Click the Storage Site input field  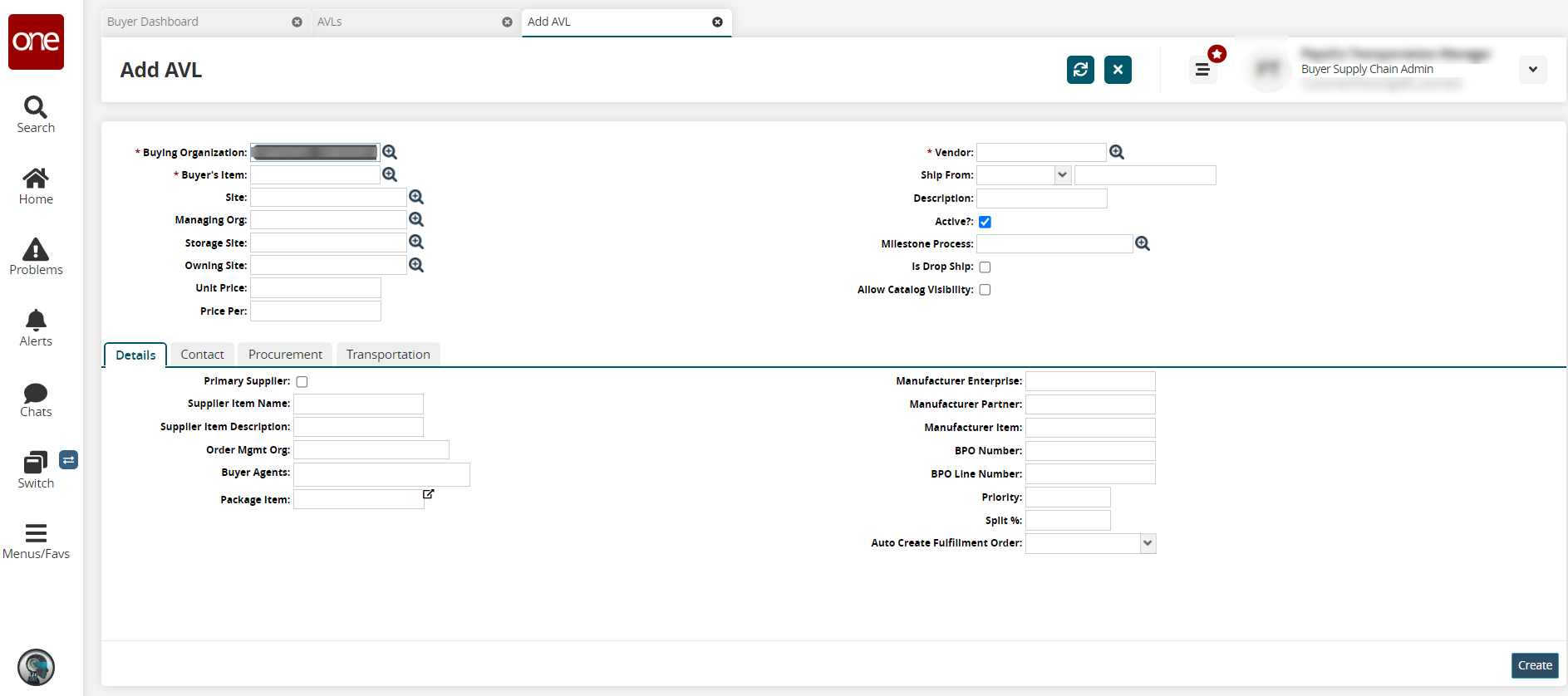(x=328, y=243)
